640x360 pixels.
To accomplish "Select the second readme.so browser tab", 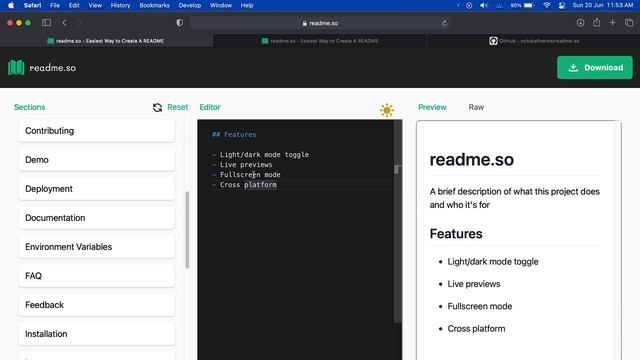I will (320, 41).
